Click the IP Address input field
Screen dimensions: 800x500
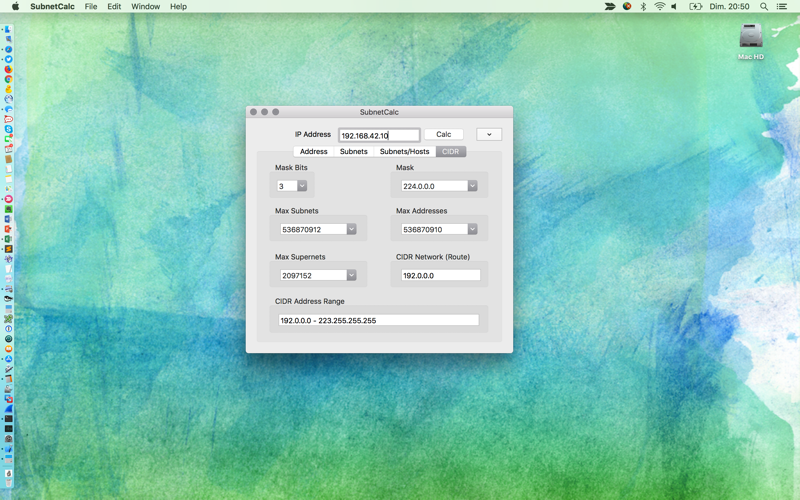point(379,135)
